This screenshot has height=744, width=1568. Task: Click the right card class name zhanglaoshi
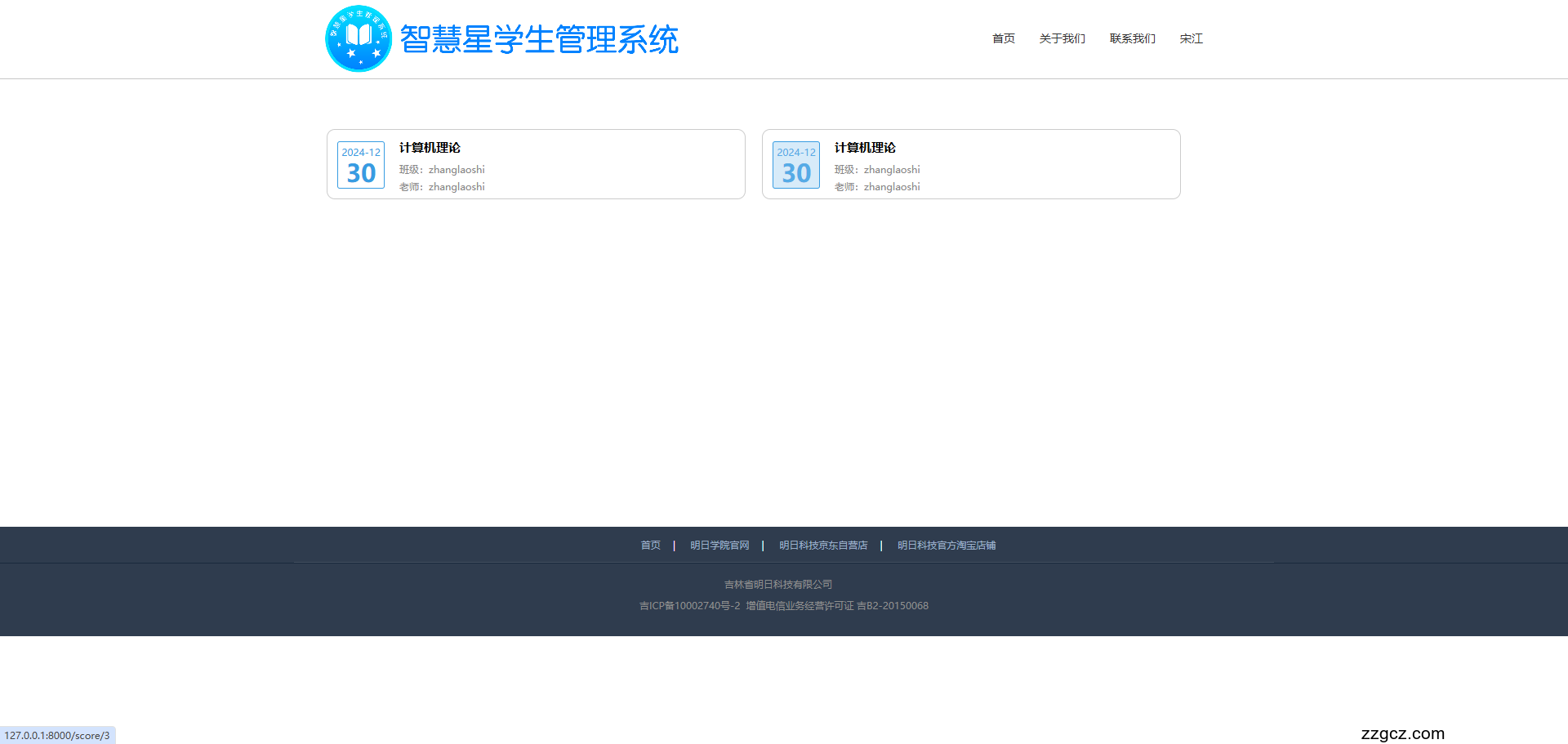891,169
